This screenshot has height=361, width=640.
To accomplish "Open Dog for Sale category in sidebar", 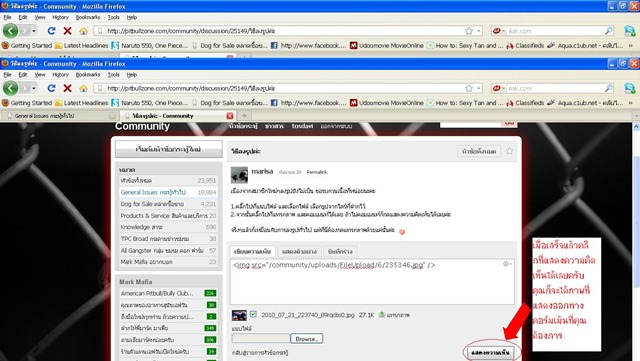I will coord(168,204).
